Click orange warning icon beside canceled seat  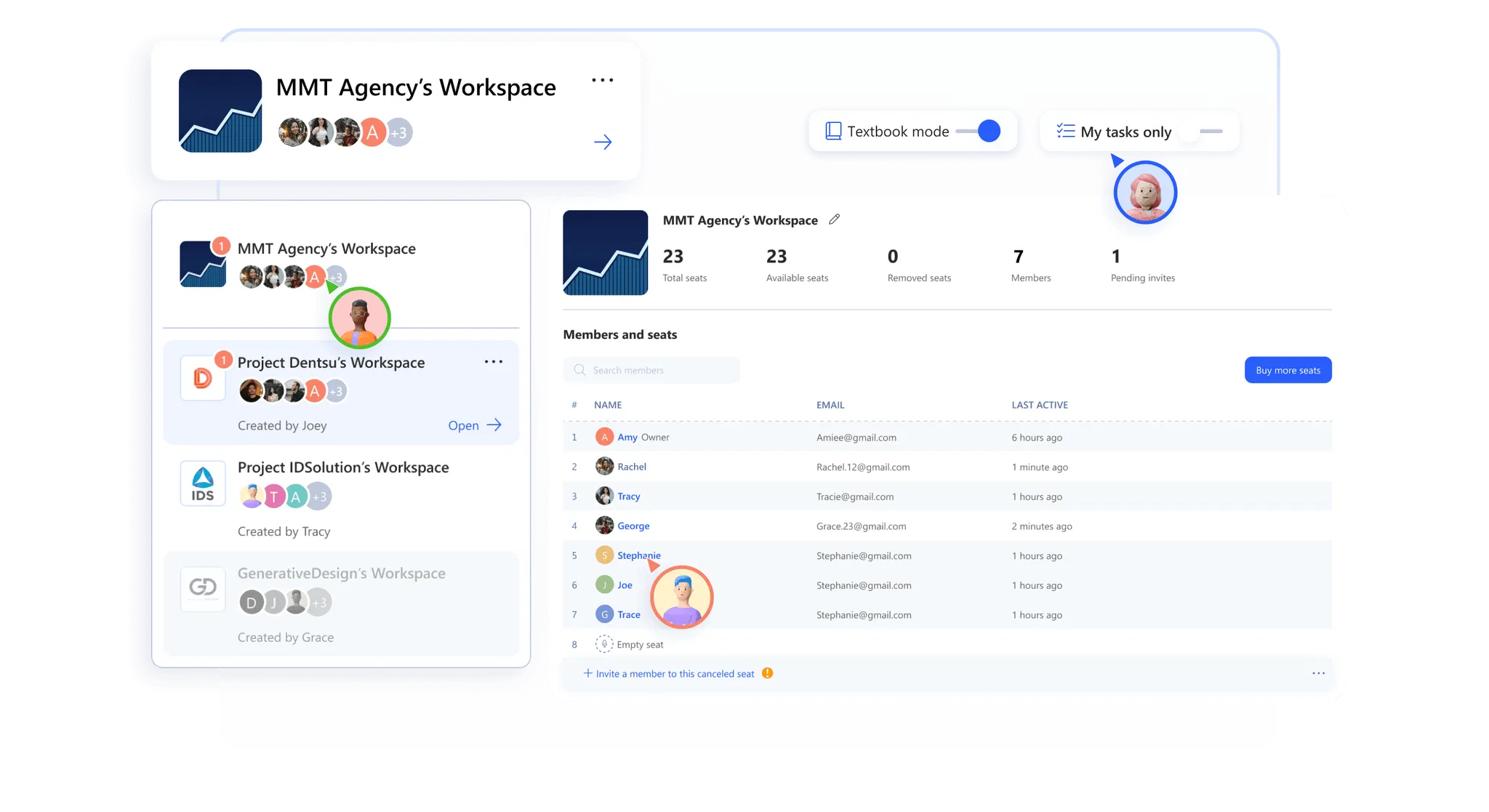(x=767, y=673)
